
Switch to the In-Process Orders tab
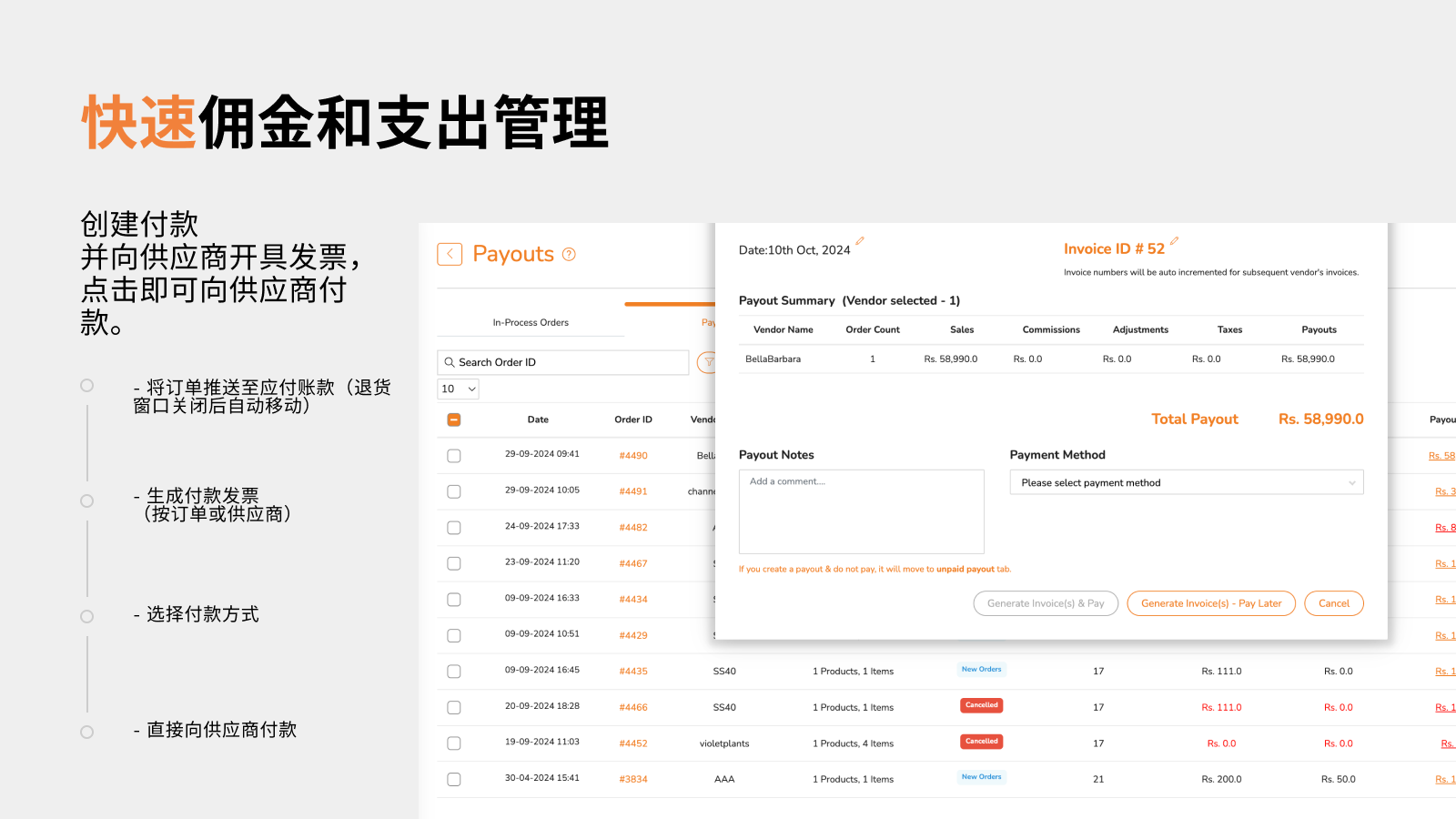(531, 322)
